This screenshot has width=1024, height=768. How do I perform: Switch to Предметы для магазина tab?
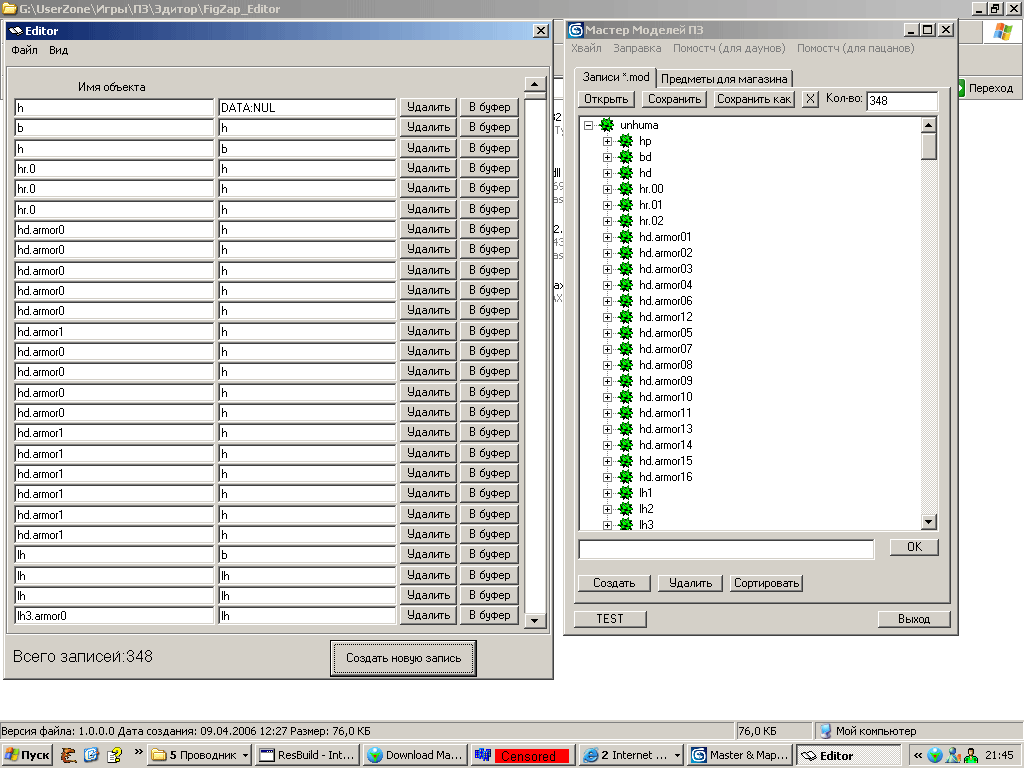click(x=726, y=79)
